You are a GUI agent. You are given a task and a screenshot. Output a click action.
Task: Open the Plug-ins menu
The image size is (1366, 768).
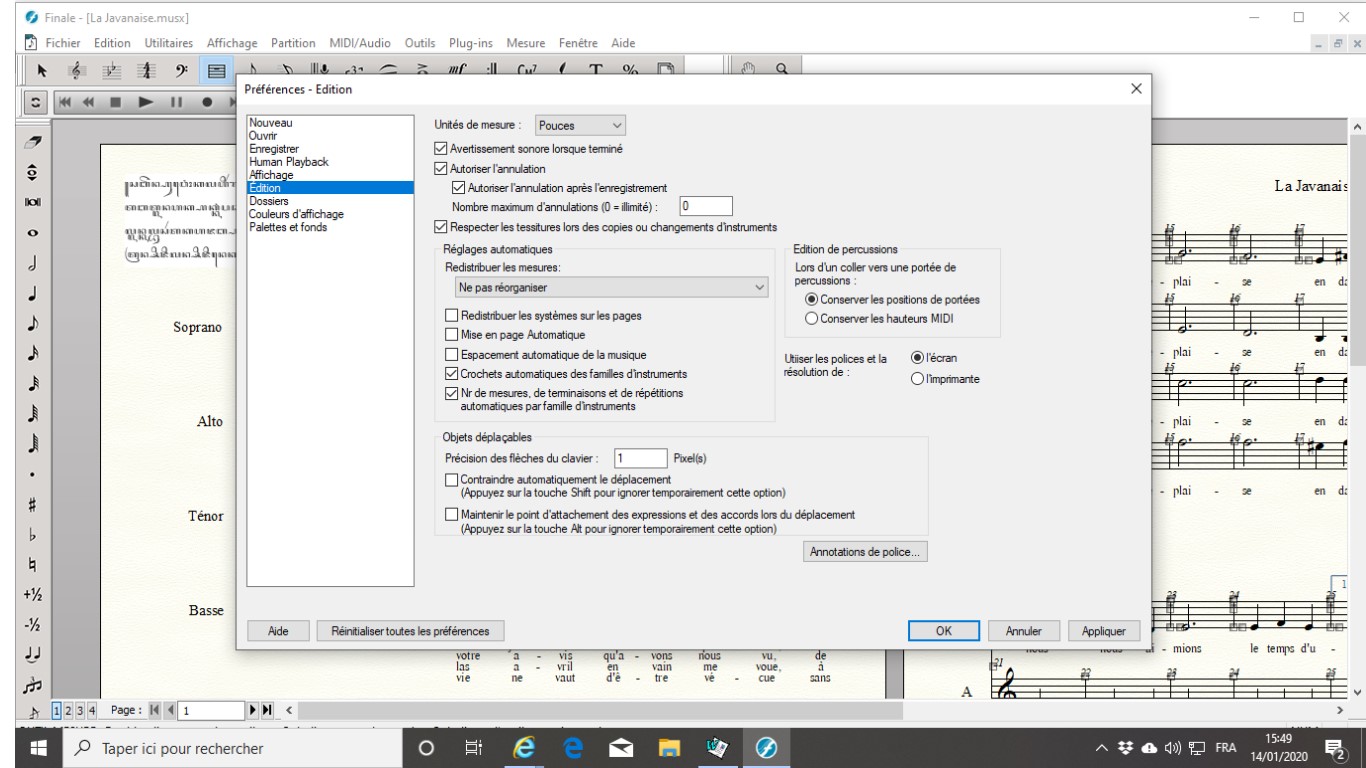coord(473,43)
